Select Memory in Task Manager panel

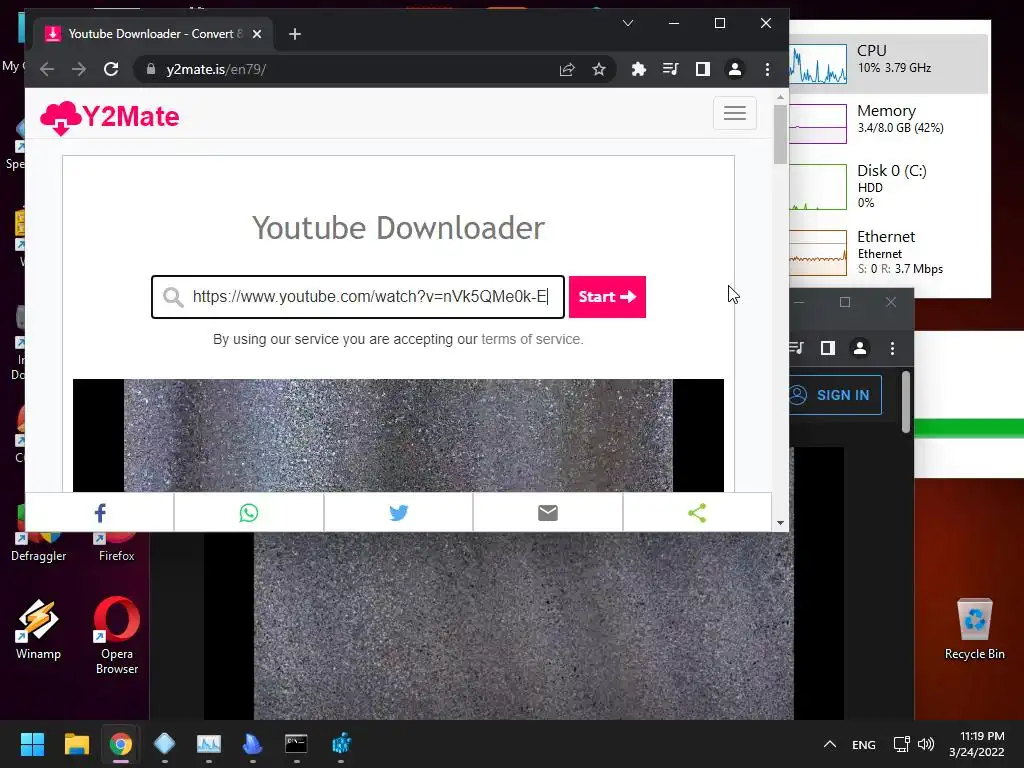coord(889,123)
